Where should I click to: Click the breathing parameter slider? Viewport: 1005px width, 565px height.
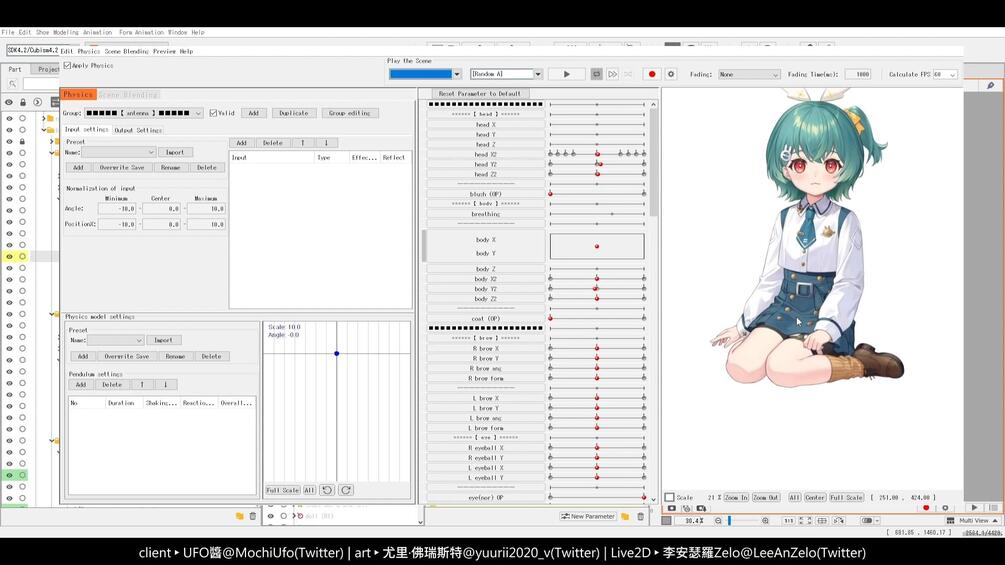(x=597, y=214)
